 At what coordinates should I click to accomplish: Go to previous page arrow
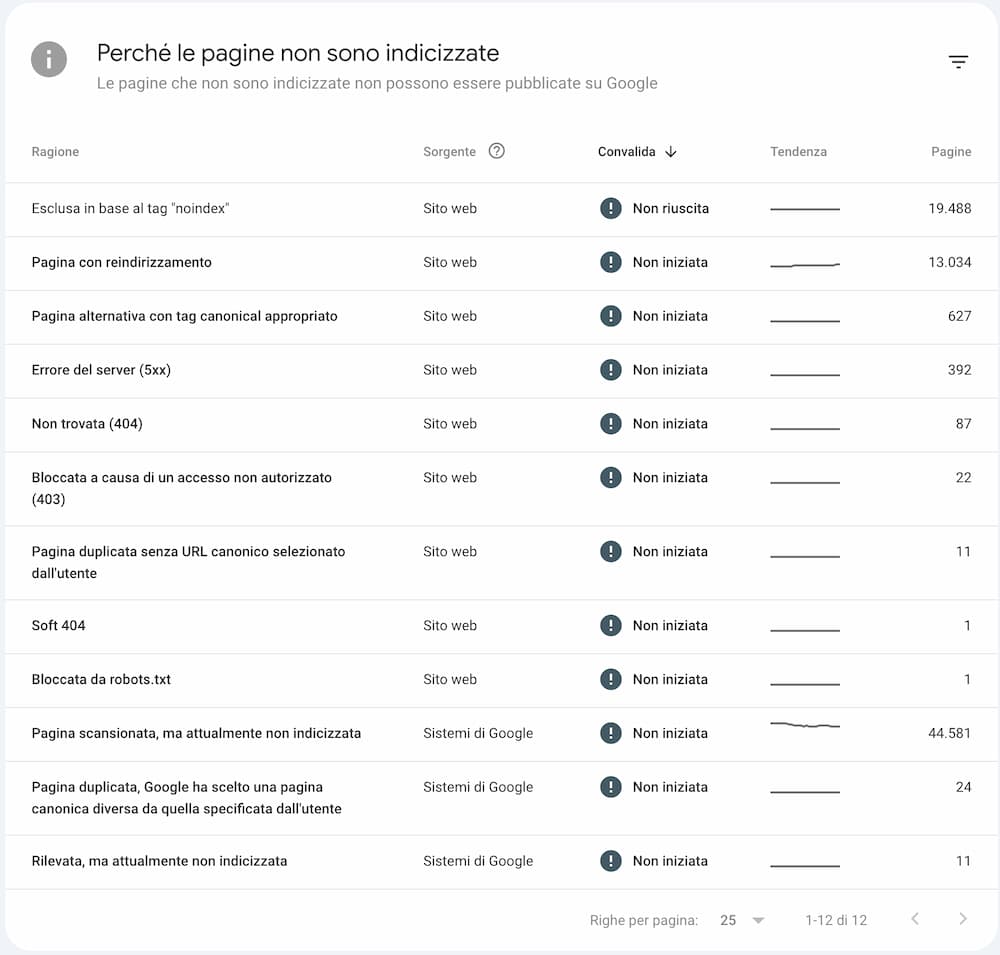click(915, 919)
